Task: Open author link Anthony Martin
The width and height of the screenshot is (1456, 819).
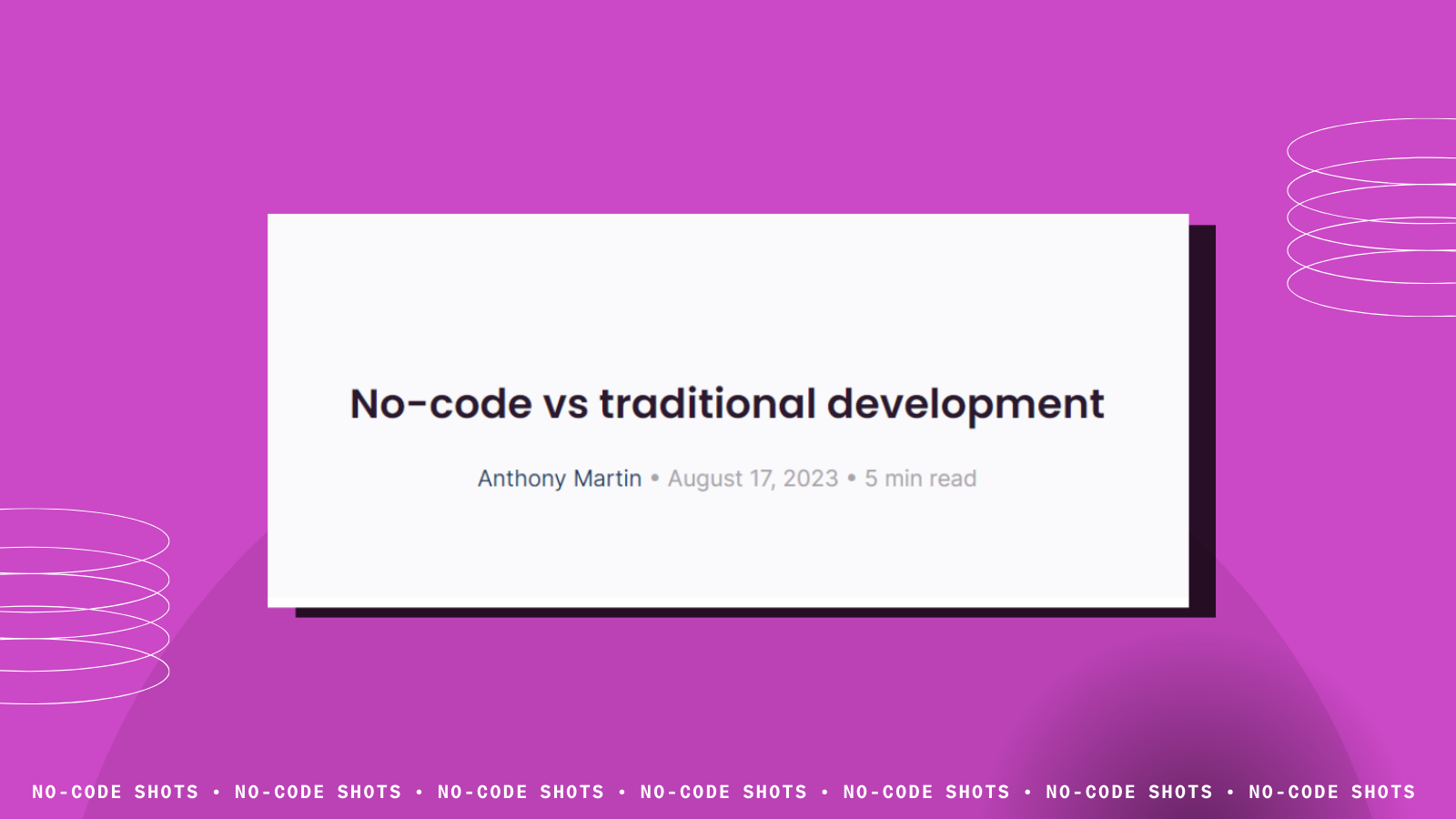Action: 560,479
